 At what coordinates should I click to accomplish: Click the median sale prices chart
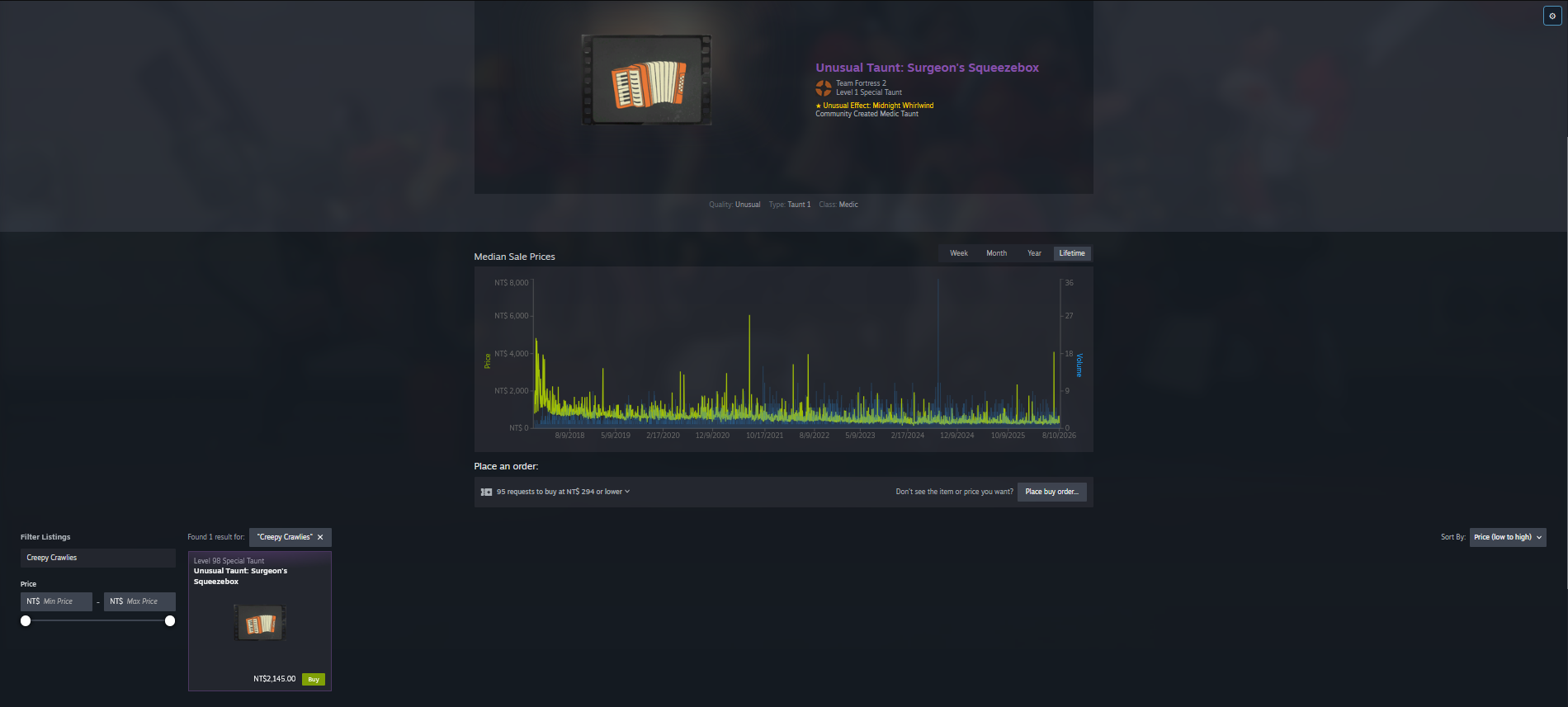coord(783,359)
